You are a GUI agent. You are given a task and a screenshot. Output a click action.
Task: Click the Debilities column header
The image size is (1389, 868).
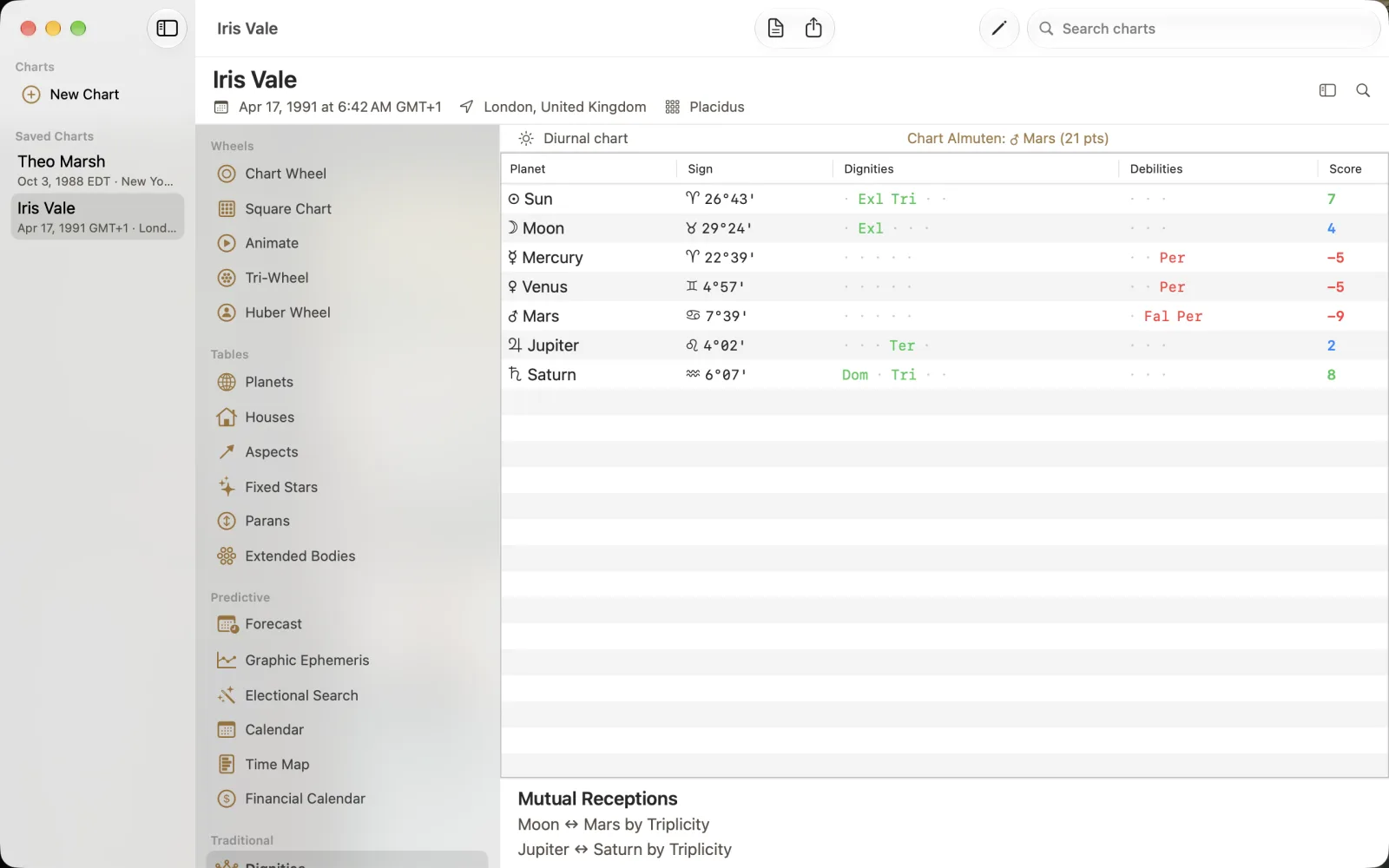tap(1219, 168)
